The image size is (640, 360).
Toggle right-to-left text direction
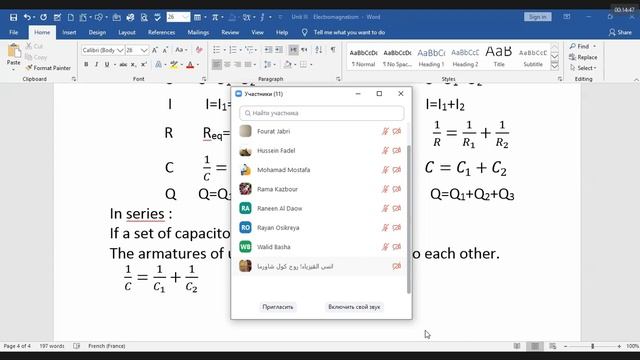click(304, 50)
